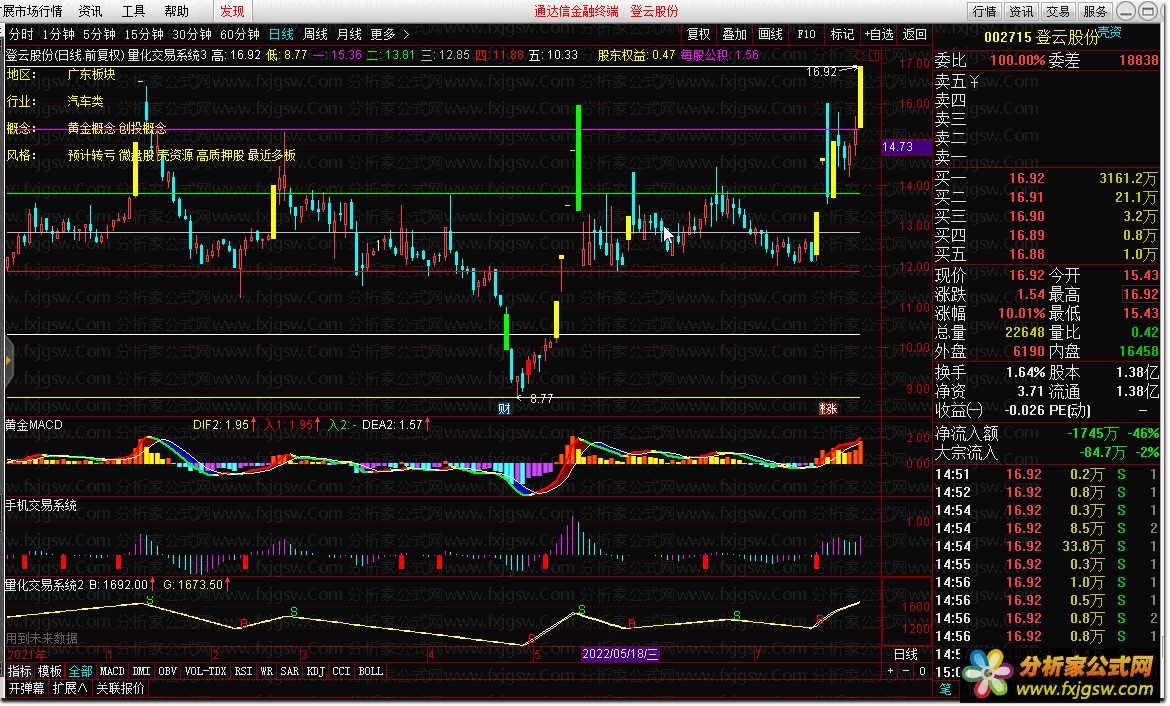Click the 0 reset button near 日线
1170x706 pixels.
(922, 672)
